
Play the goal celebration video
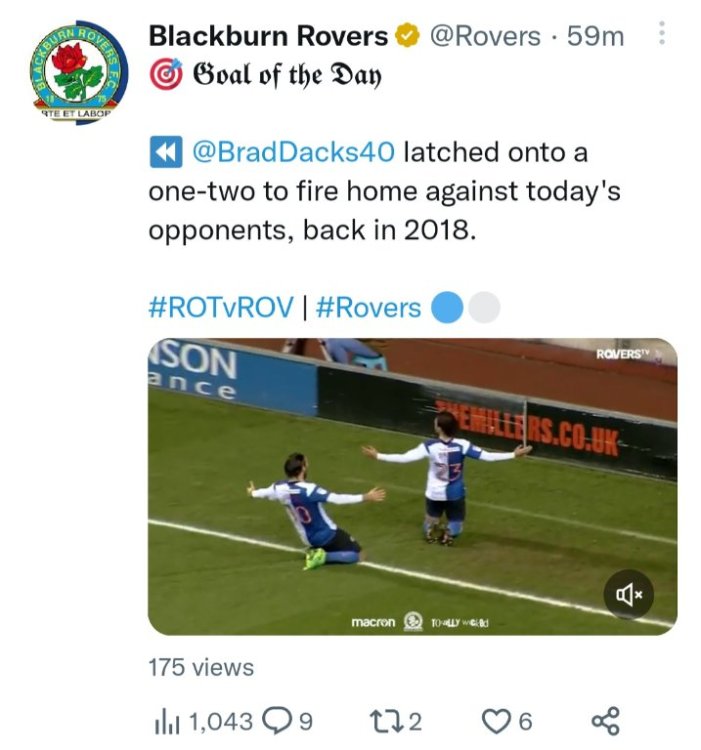(x=412, y=487)
